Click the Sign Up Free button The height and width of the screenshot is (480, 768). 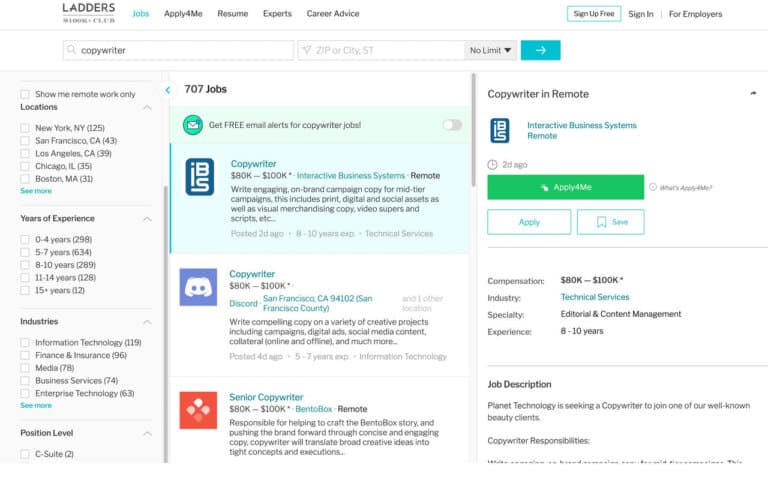594,14
